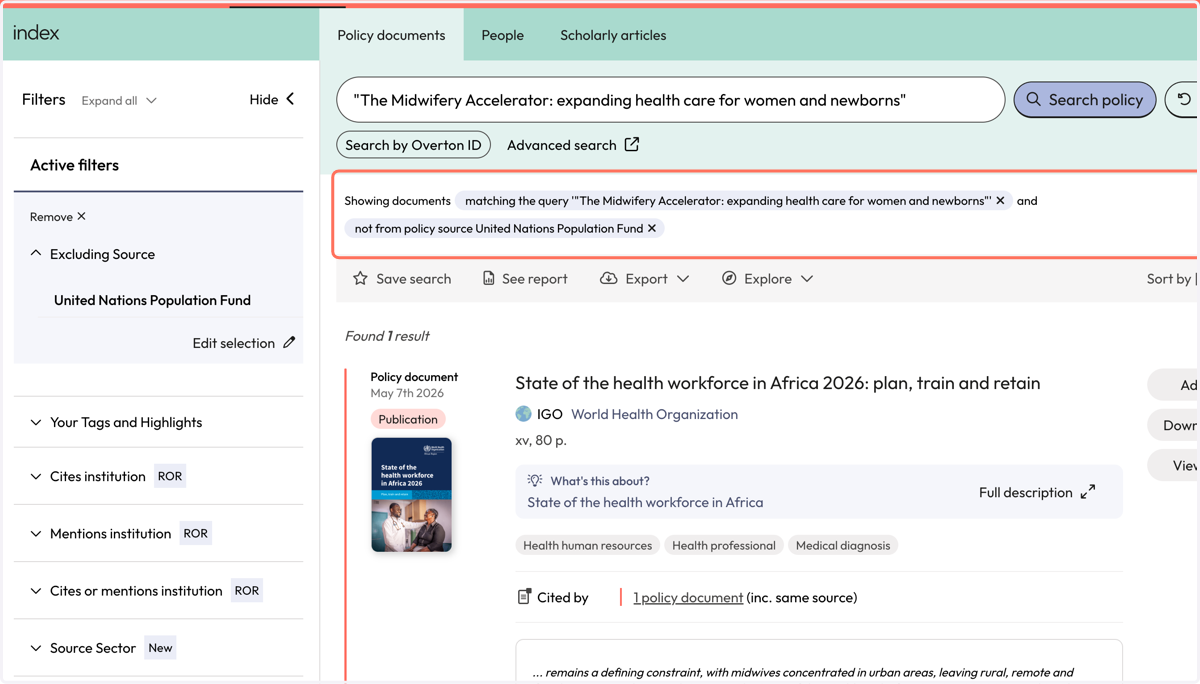Open the 1 policy document citing link

688,598
